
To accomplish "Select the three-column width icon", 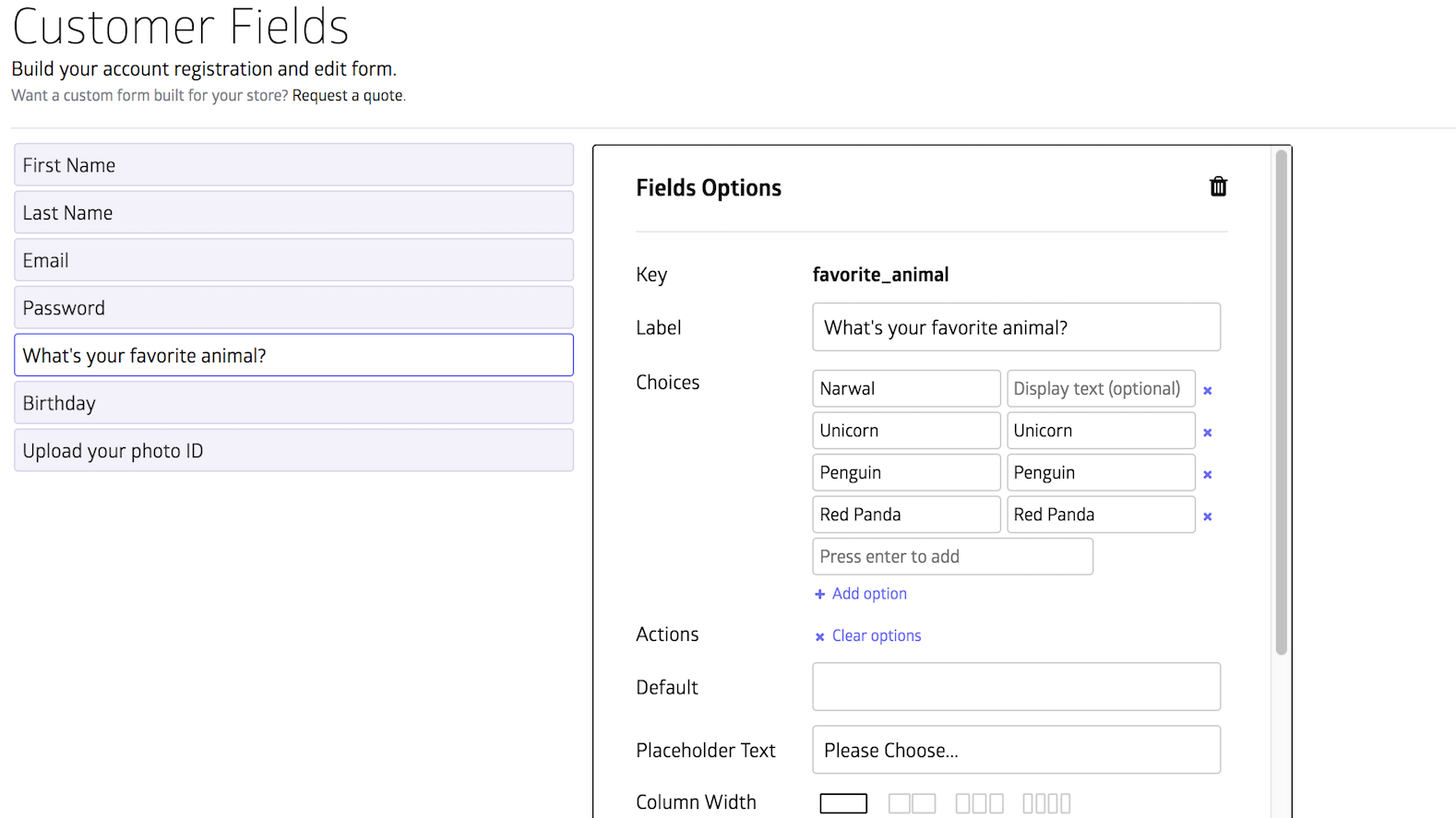I will click(979, 803).
